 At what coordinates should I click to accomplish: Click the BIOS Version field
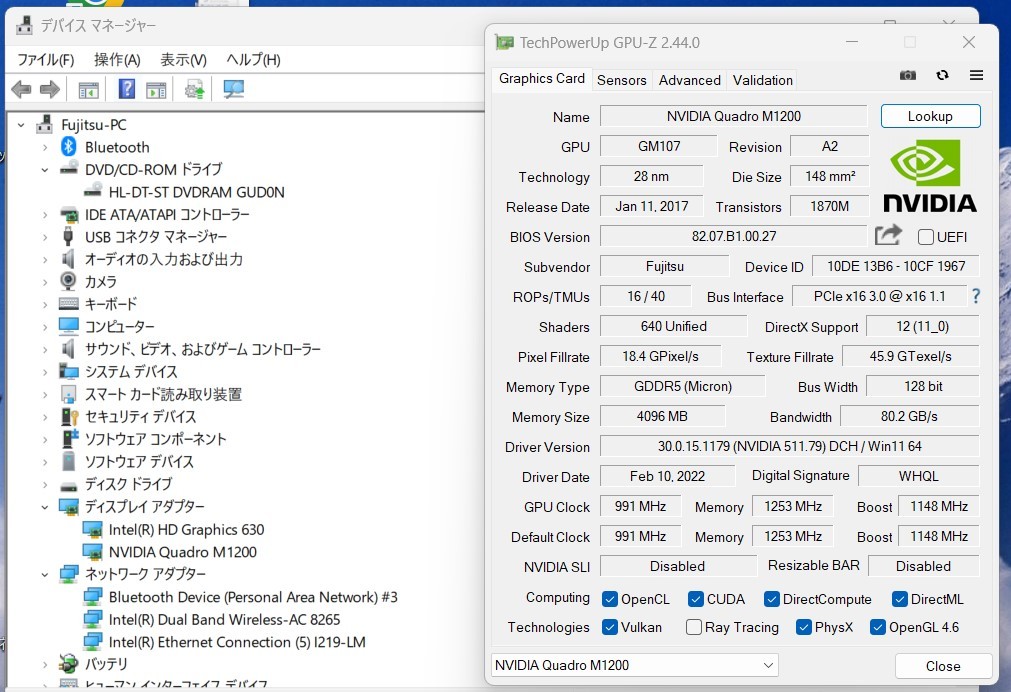point(734,236)
